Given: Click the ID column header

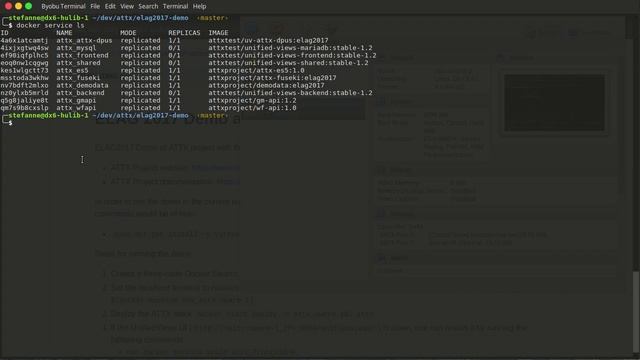Looking at the screenshot, I should [4, 33].
